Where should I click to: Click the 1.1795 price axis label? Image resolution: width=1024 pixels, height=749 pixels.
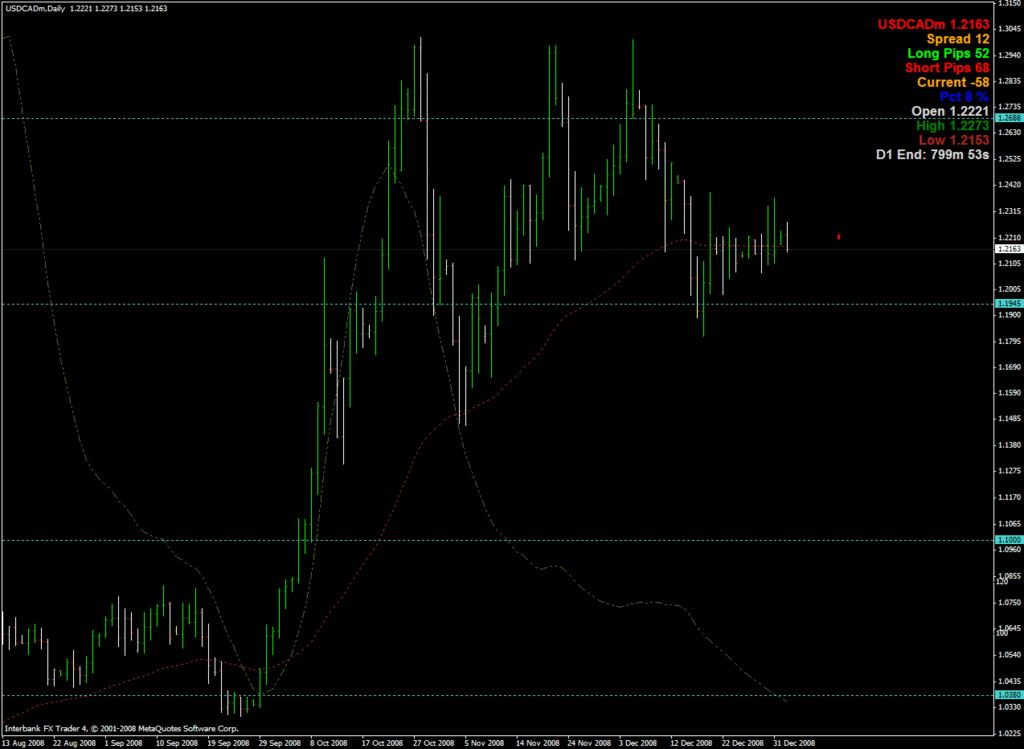[1009, 341]
